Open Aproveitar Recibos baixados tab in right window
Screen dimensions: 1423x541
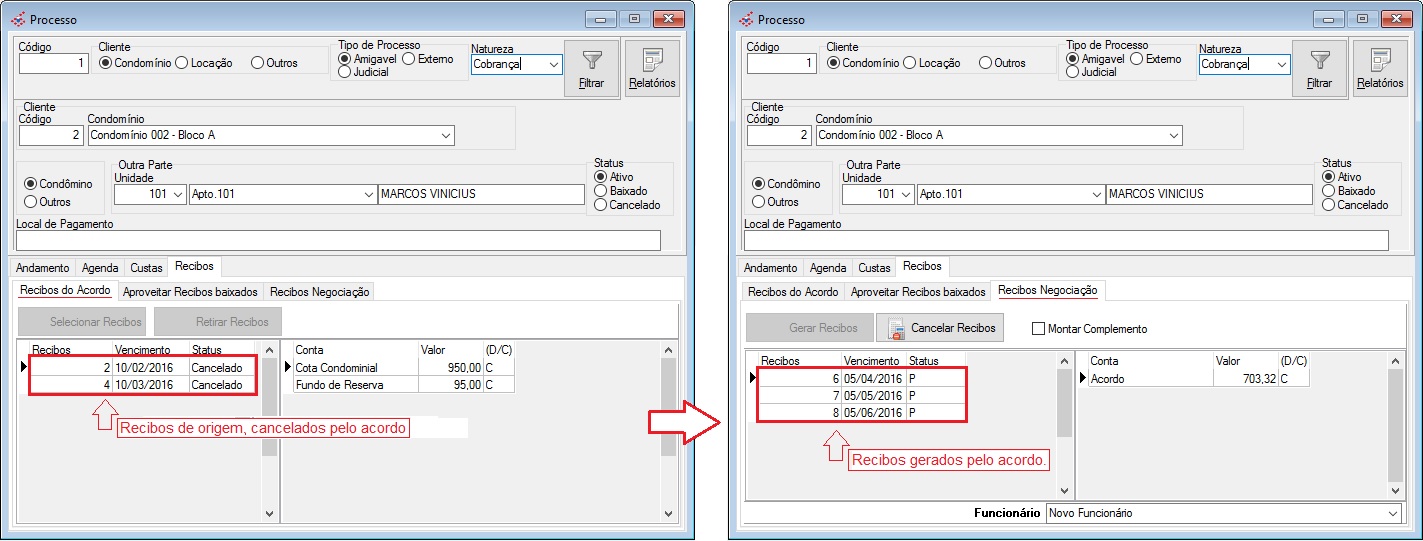[x=918, y=292]
